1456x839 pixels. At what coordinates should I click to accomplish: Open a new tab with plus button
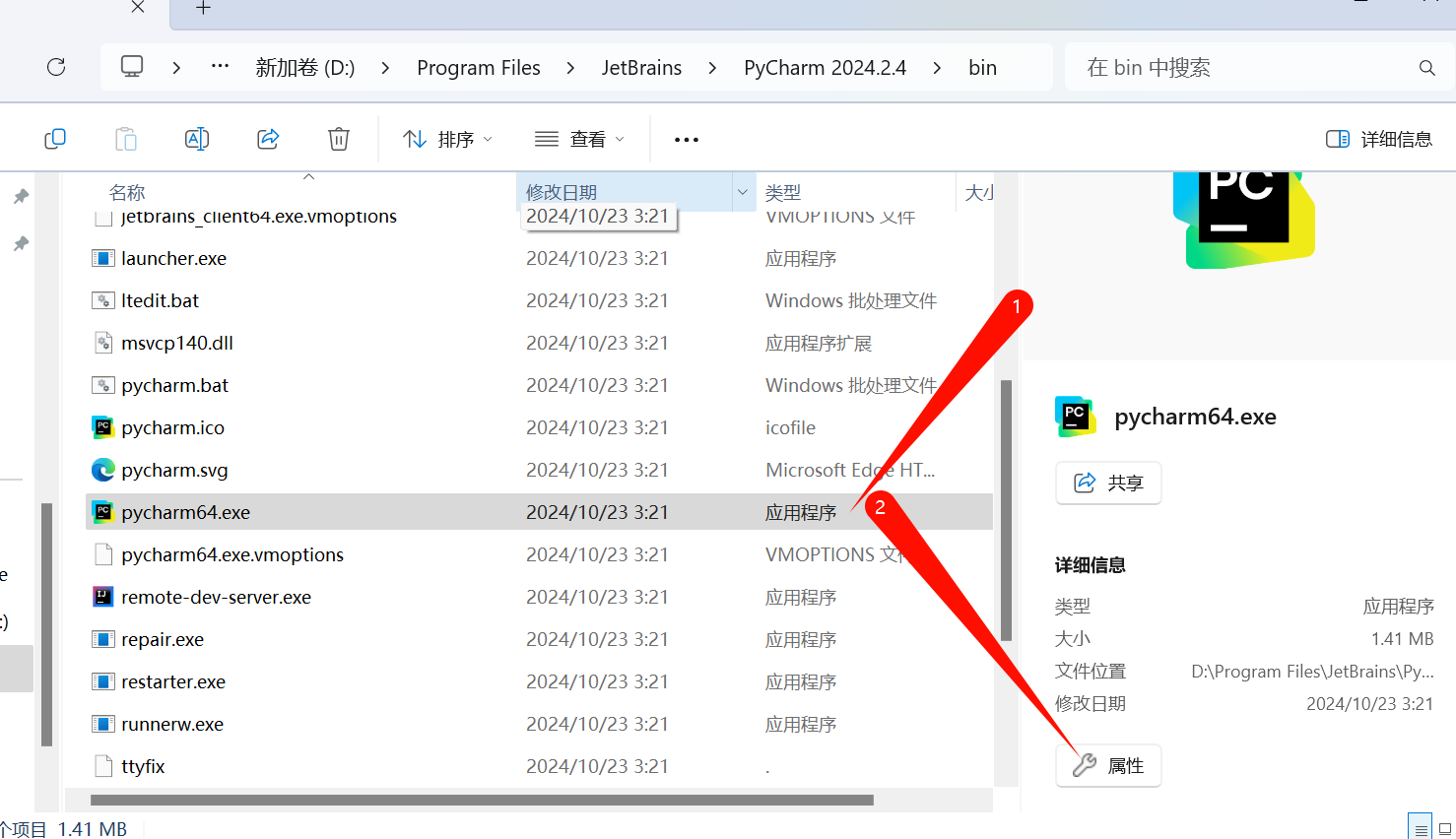203,9
